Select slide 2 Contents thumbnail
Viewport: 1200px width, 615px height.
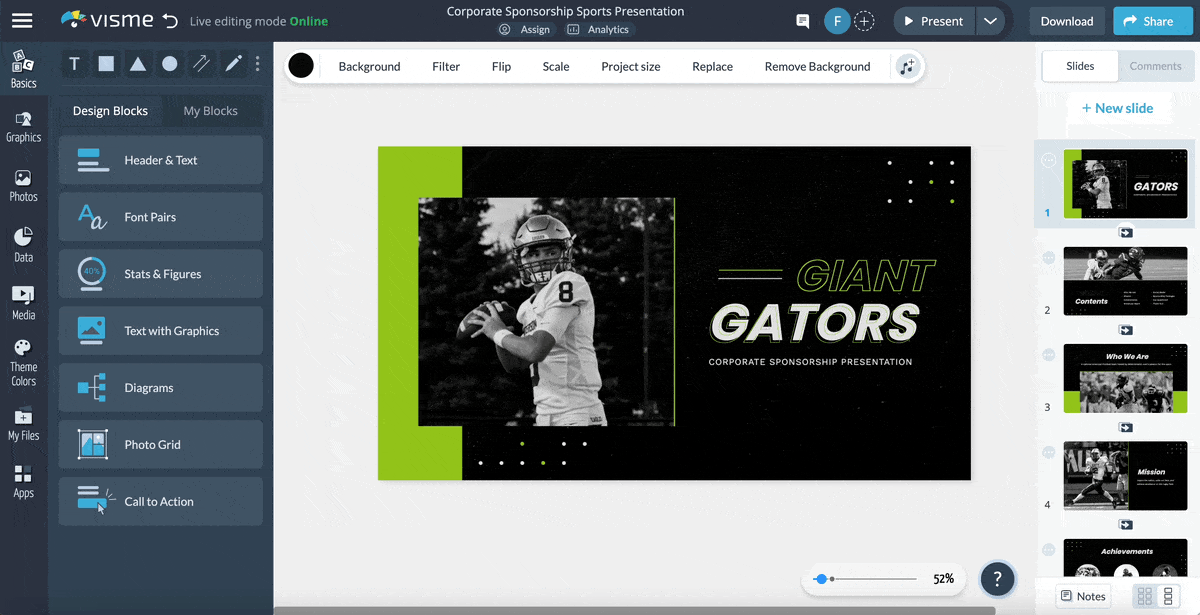coord(1125,281)
